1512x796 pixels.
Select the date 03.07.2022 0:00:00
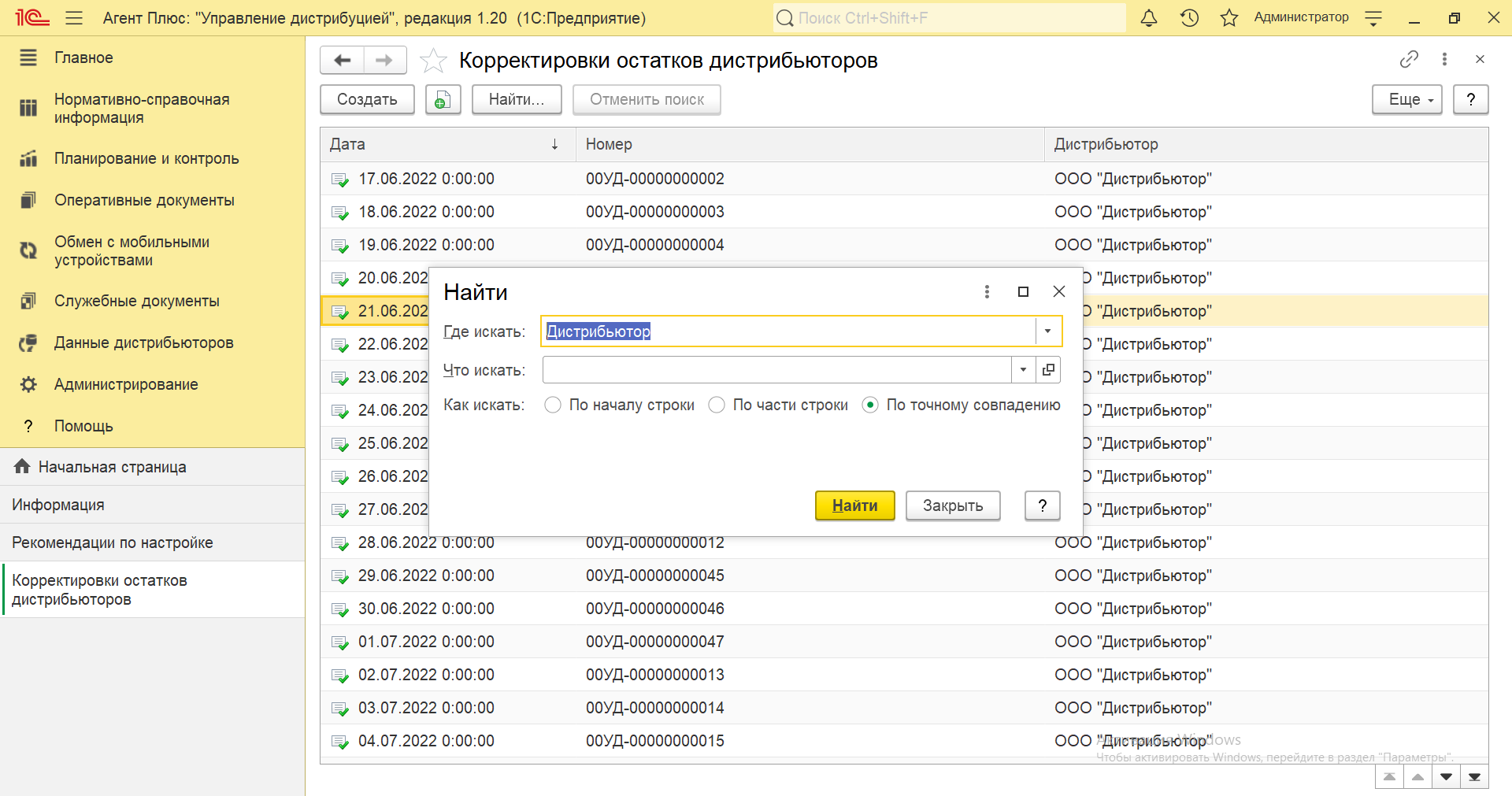[x=426, y=708]
